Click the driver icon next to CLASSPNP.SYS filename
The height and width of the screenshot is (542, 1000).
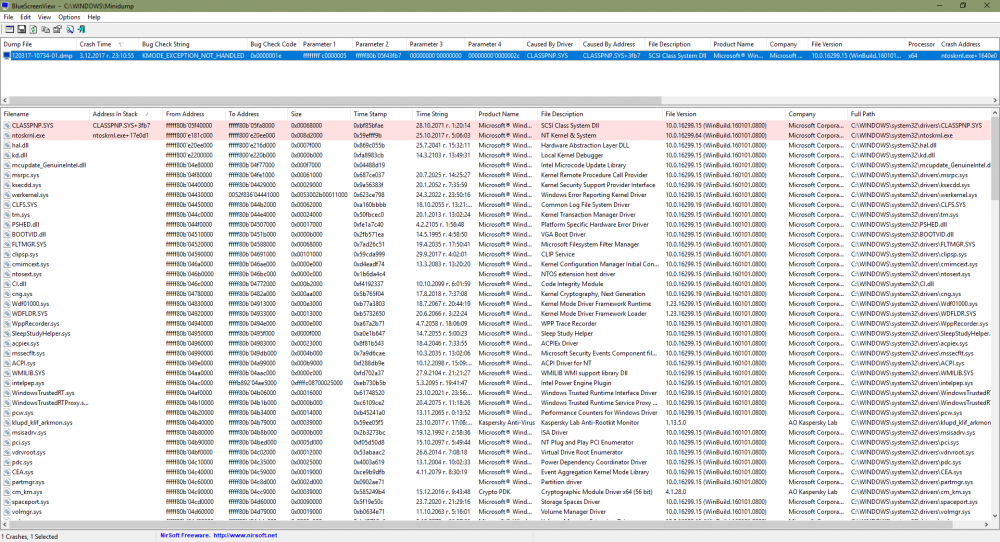click(x=7, y=126)
